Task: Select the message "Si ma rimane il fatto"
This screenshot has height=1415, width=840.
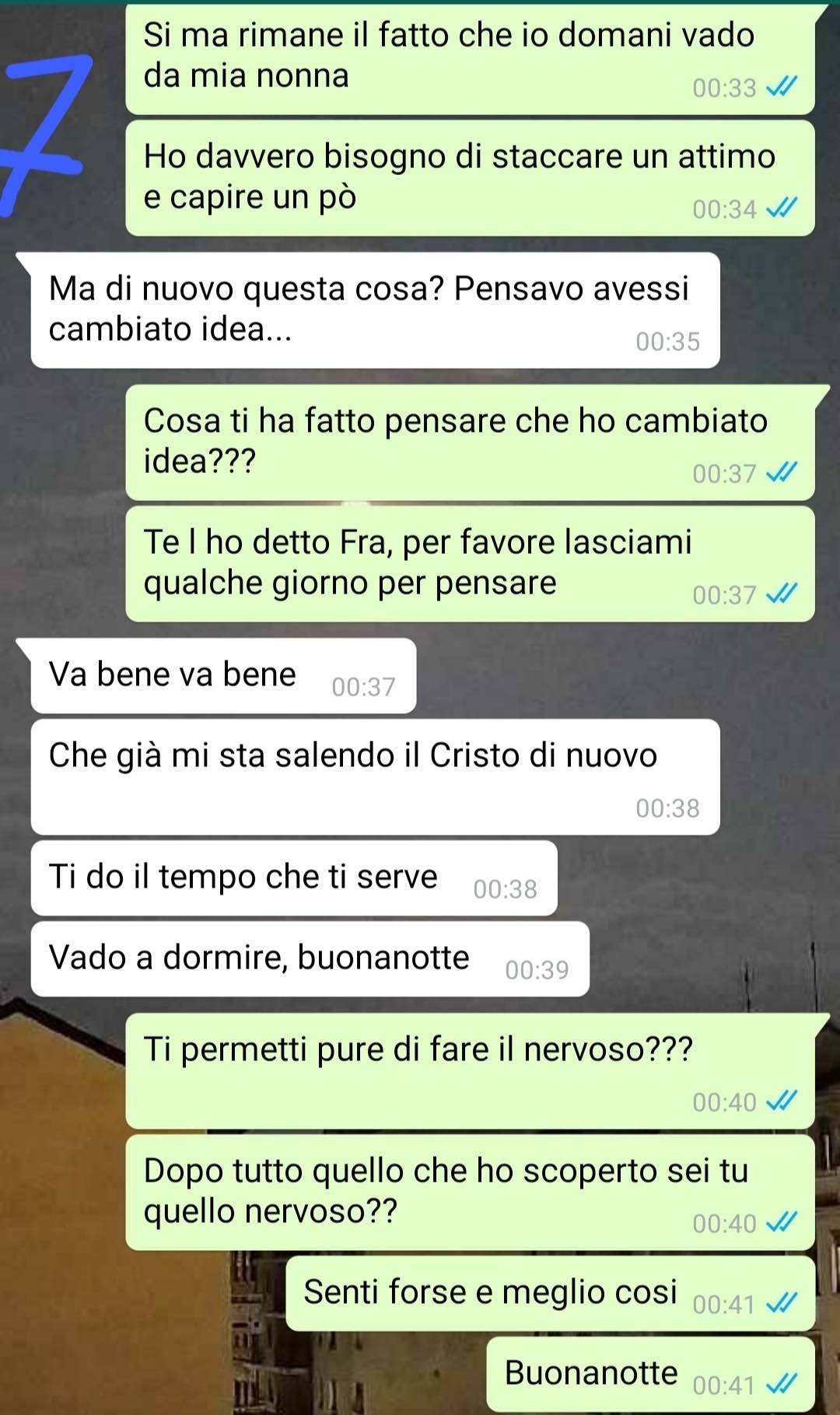Action: pos(470,60)
